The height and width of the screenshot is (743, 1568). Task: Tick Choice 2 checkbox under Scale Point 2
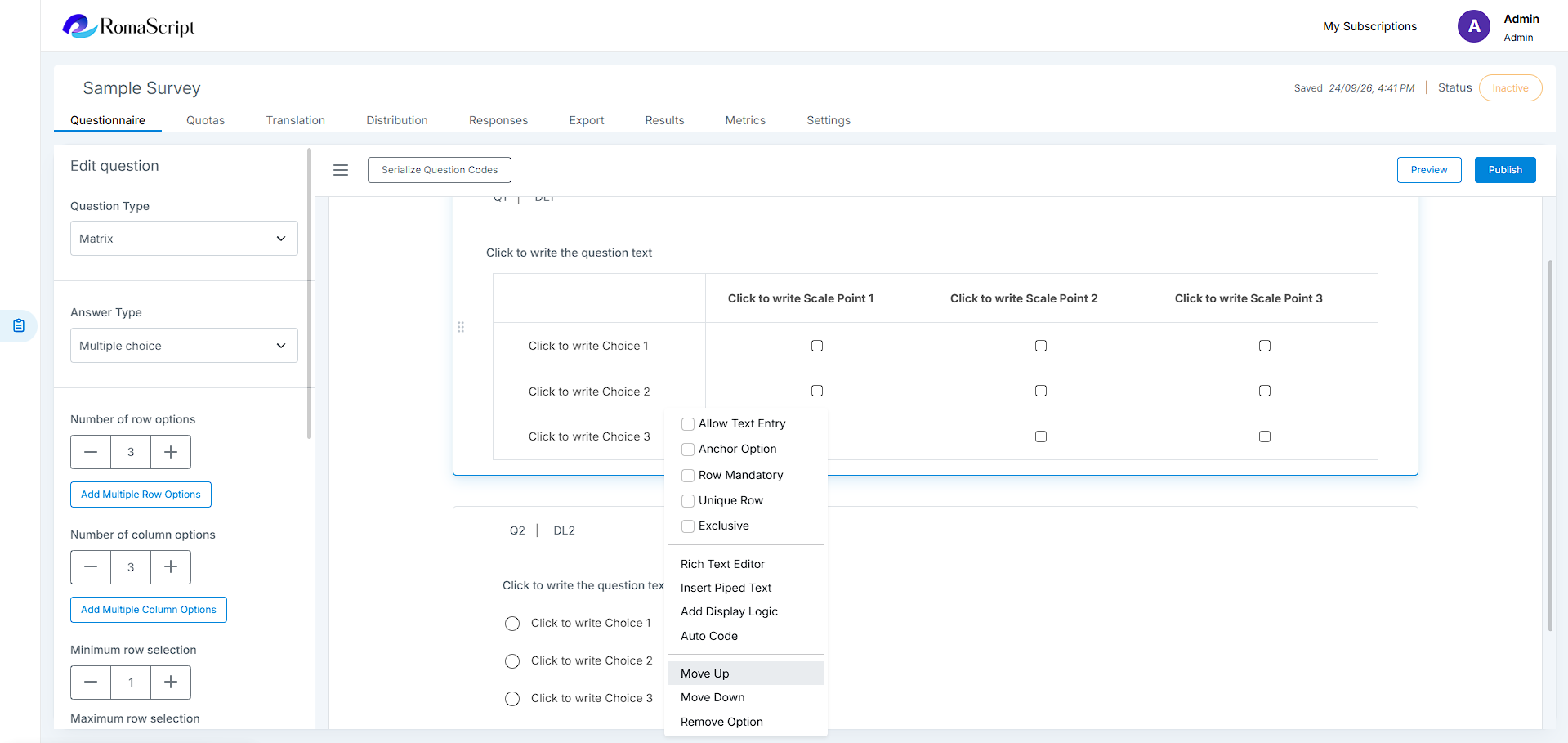tap(1041, 391)
